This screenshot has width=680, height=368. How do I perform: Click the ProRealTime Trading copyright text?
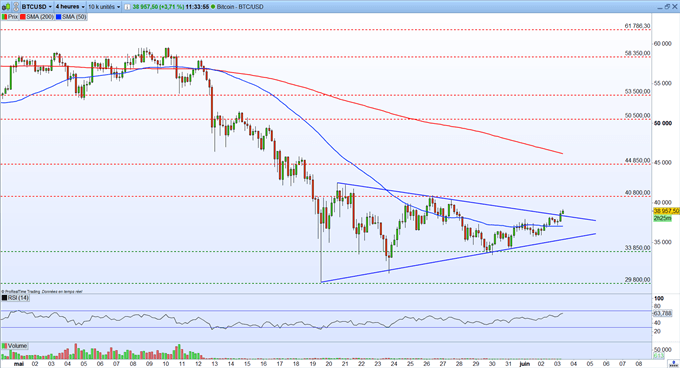tap(42, 292)
